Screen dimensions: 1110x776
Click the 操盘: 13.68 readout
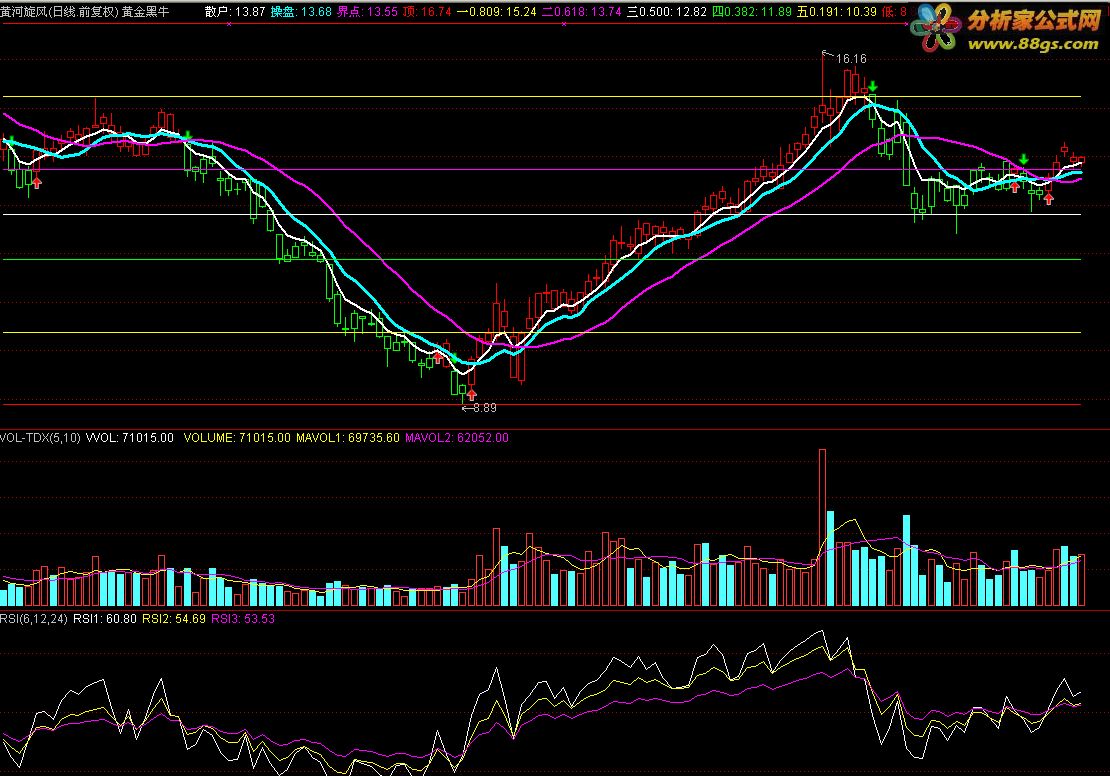301,11
